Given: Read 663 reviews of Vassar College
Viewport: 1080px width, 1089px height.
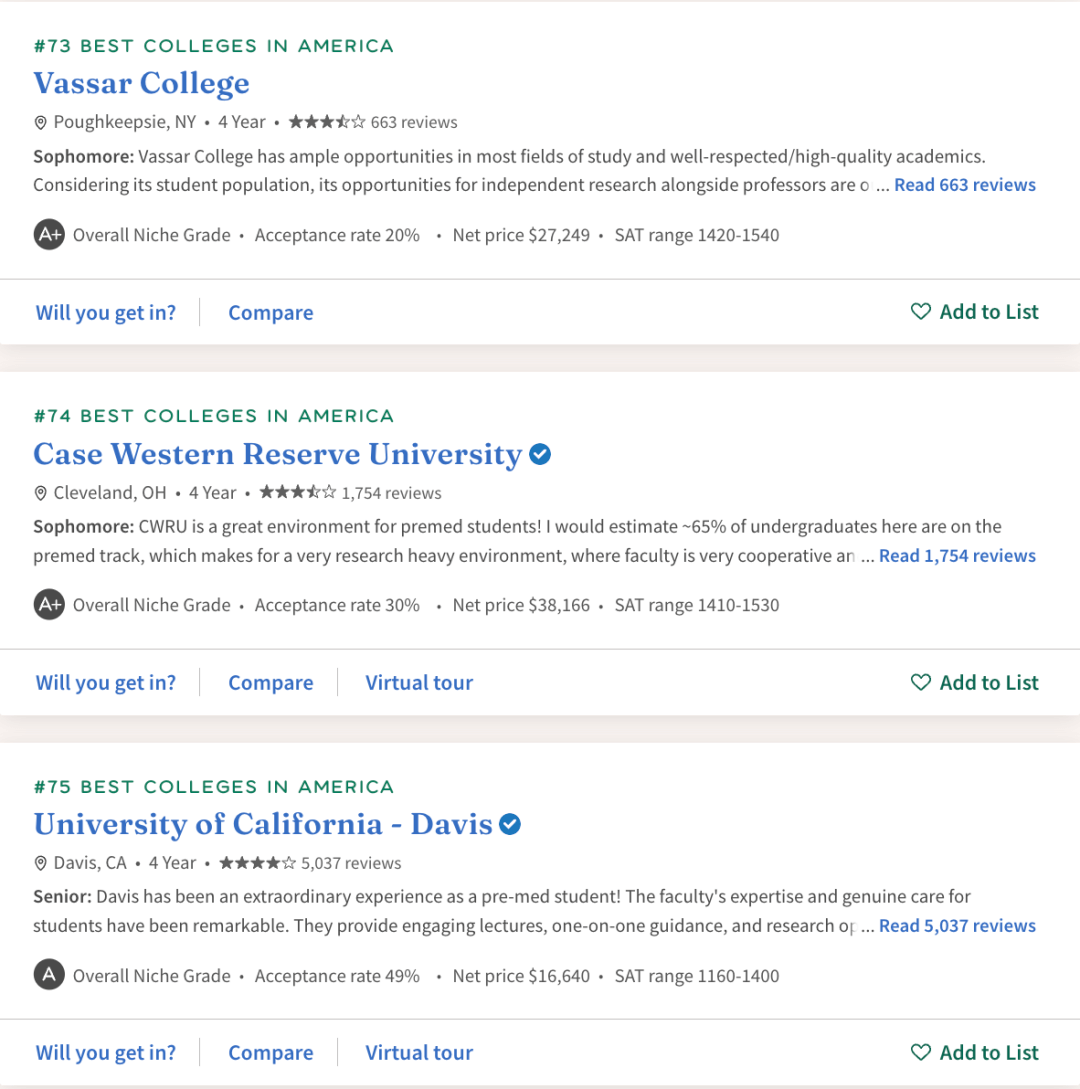Looking at the screenshot, I should pyautogui.click(x=965, y=185).
